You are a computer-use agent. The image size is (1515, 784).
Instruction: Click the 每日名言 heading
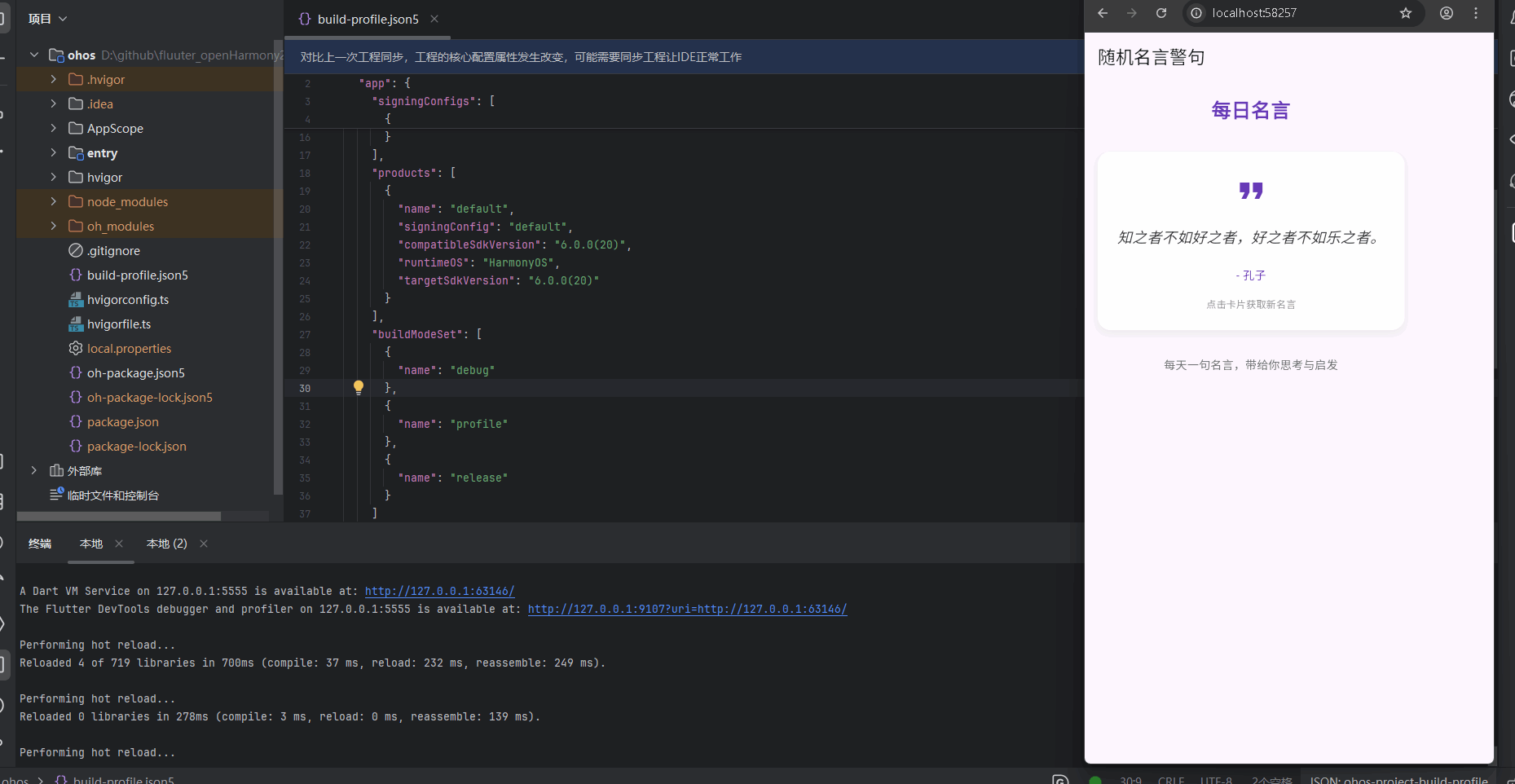[x=1251, y=110]
